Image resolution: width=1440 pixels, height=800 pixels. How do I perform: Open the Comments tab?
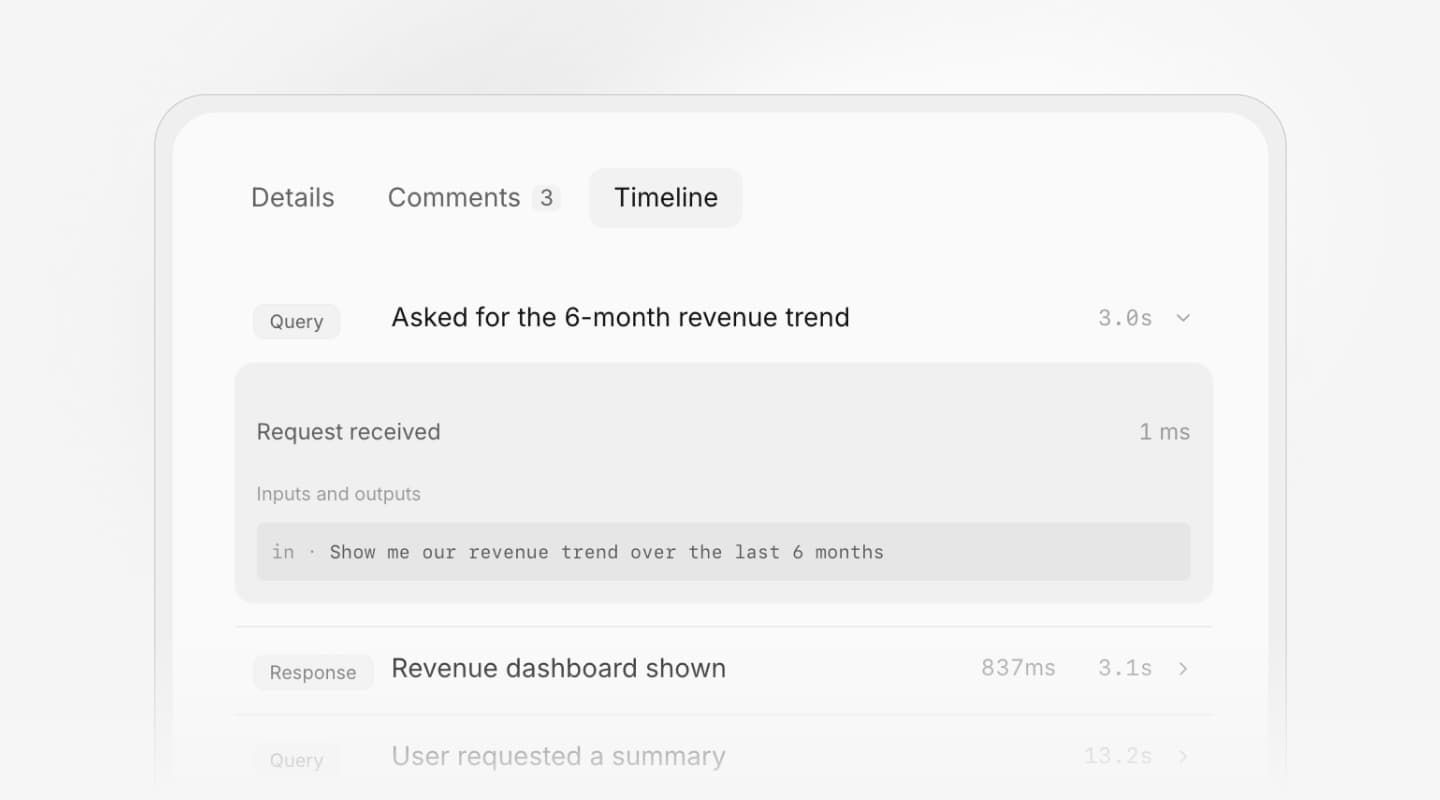473,198
